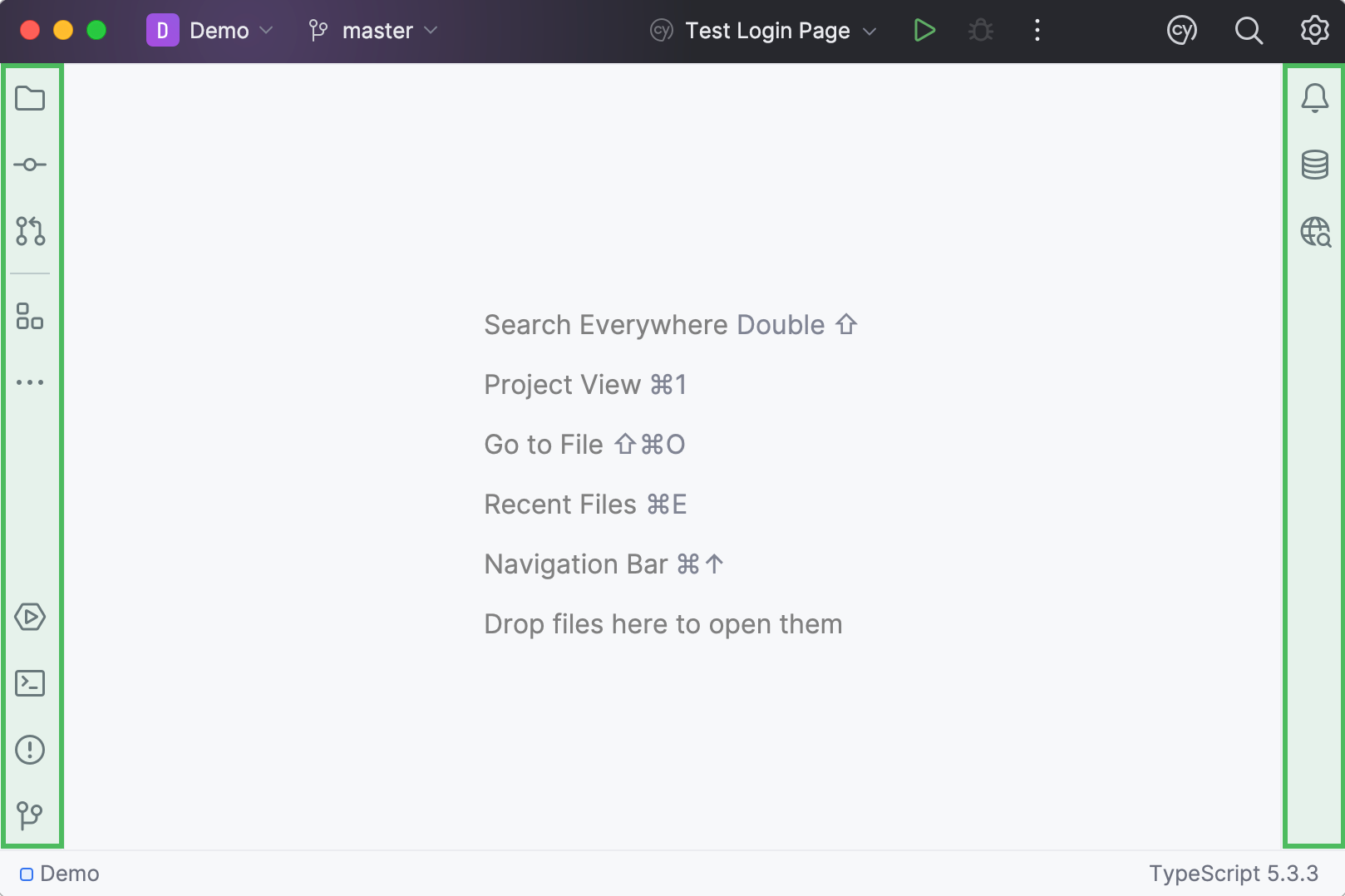1345x896 pixels.
Task: Open the Terminal tool window
Action: pos(30,683)
